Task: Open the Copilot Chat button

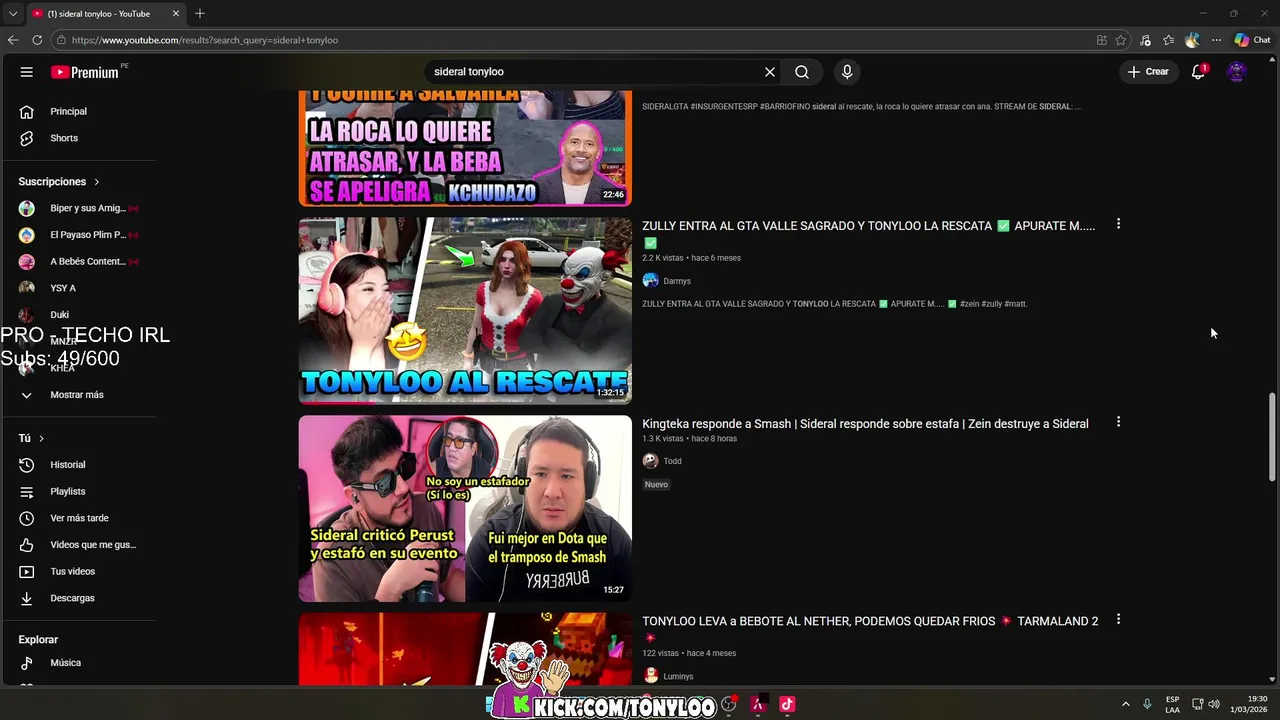Action: coord(1252,40)
